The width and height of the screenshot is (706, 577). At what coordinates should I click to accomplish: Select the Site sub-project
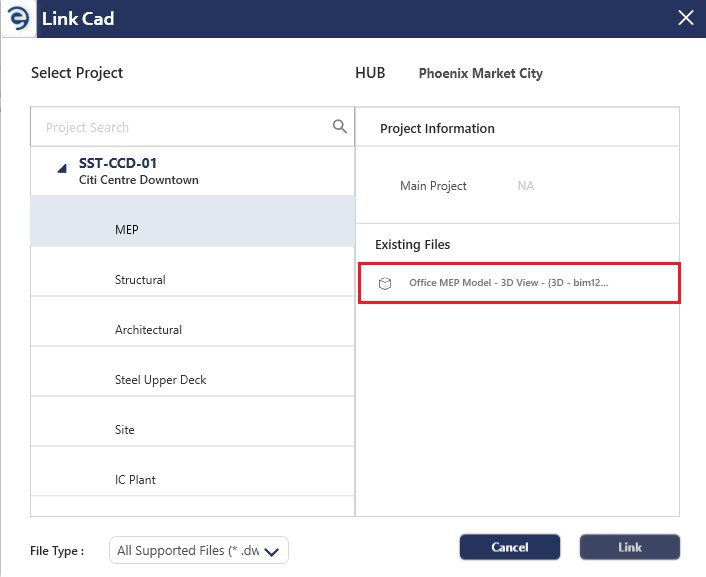coord(193,422)
